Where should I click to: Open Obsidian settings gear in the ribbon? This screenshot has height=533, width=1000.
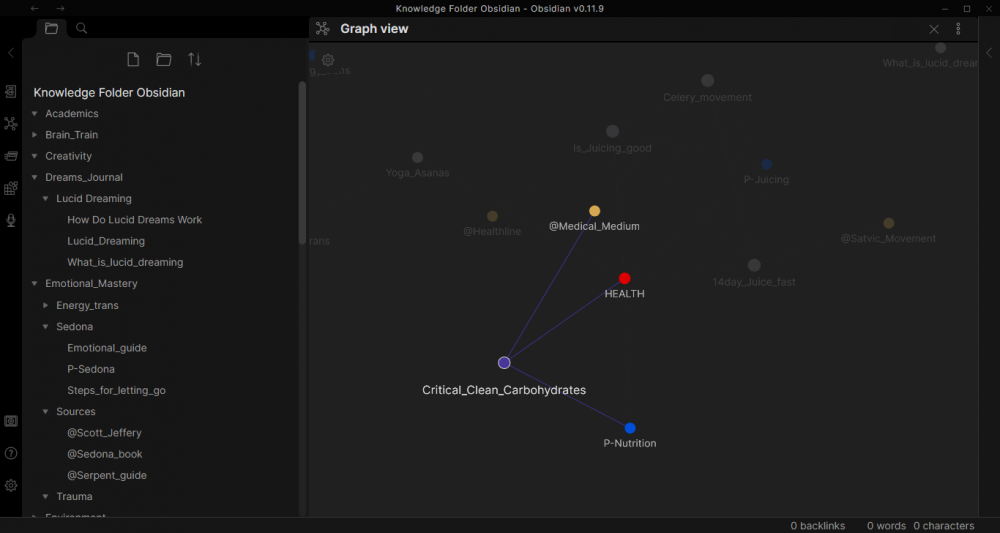[11, 486]
